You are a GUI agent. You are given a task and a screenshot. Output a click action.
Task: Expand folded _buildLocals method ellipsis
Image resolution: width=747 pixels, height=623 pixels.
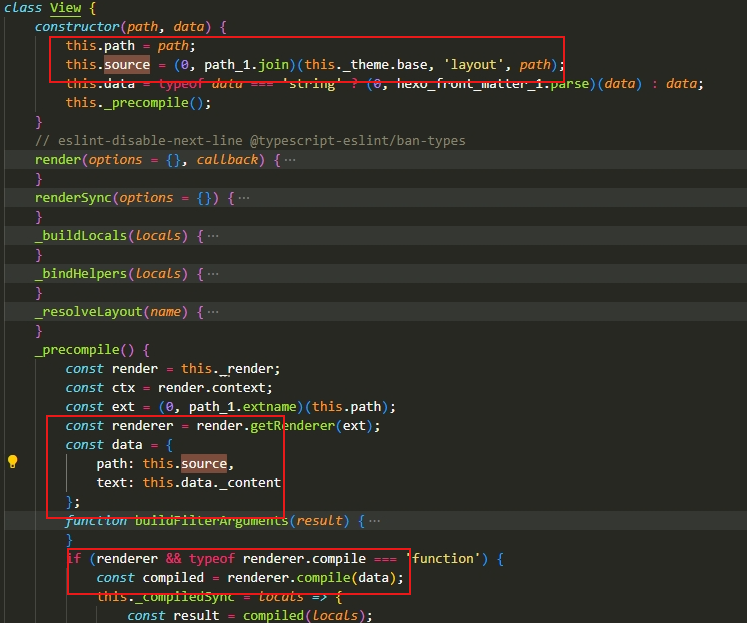pos(213,236)
